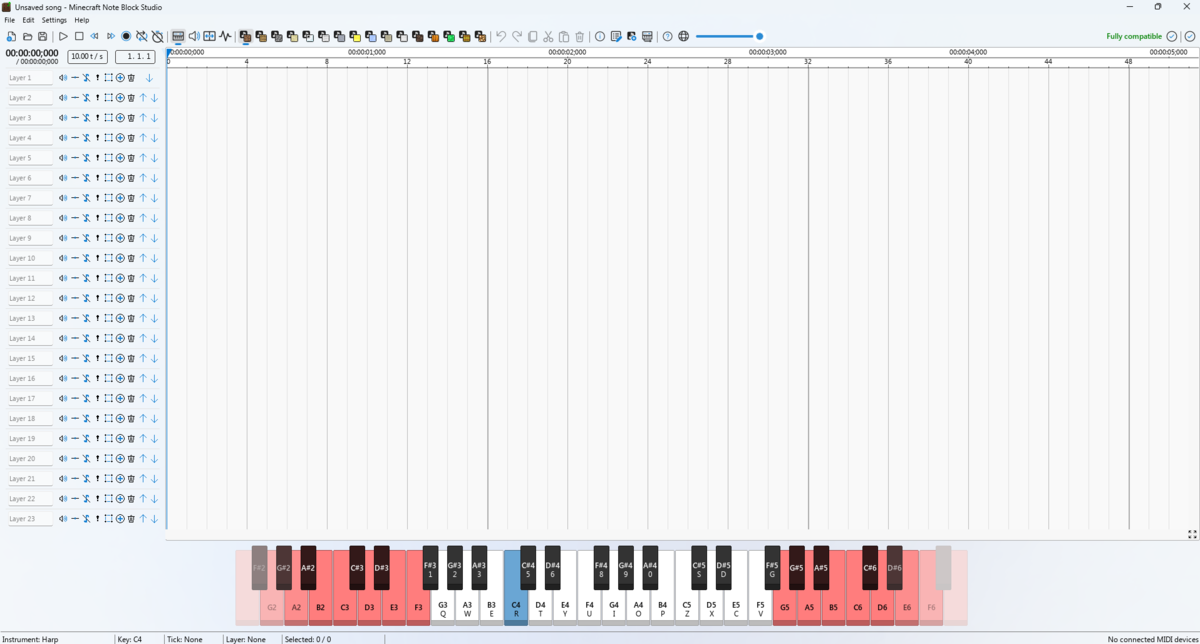Screen dimensions: 1200x644
Task: Click the Layer 1 name field
Action: [30, 78]
